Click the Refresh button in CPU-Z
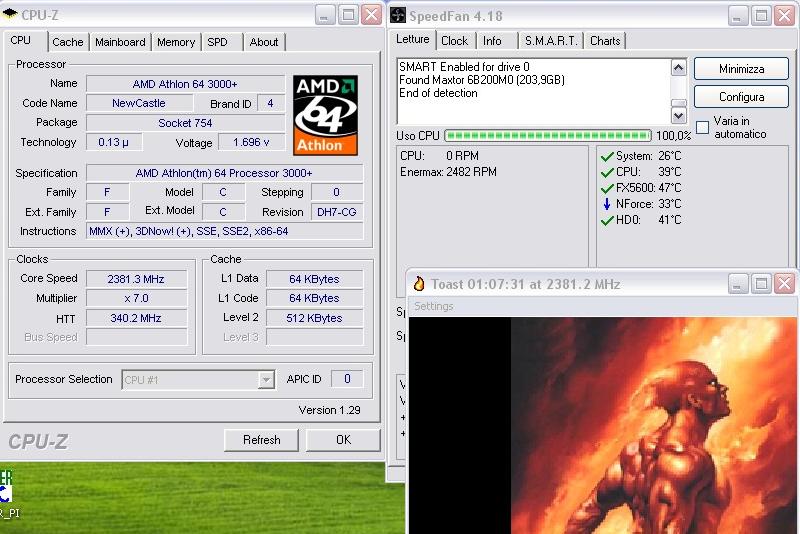The height and width of the screenshot is (534, 800). [x=261, y=440]
